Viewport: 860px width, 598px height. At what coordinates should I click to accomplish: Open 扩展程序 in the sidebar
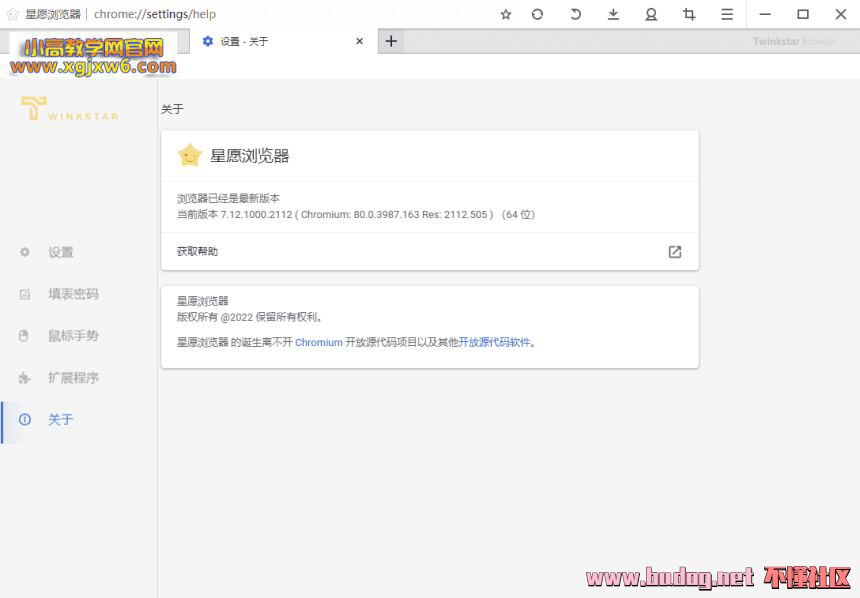tap(73, 377)
